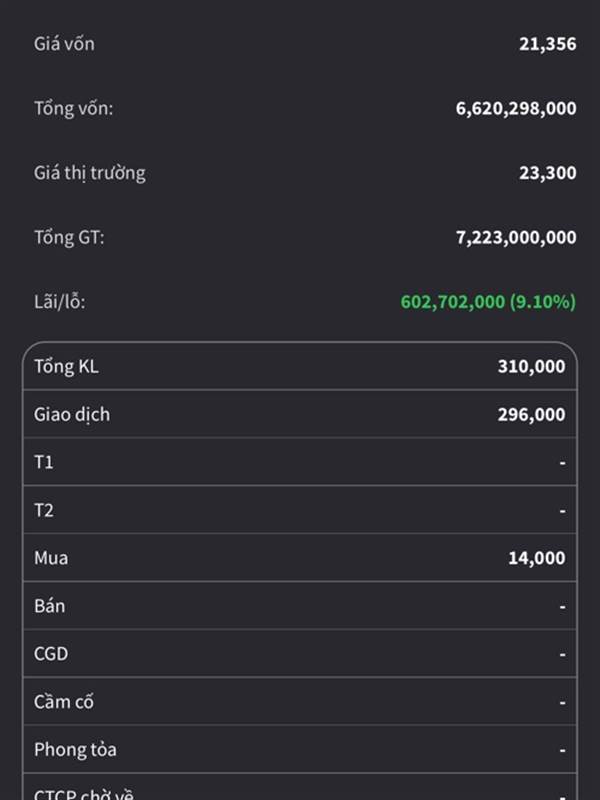
Task: Select the Tổng KL row
Action: 300,367
